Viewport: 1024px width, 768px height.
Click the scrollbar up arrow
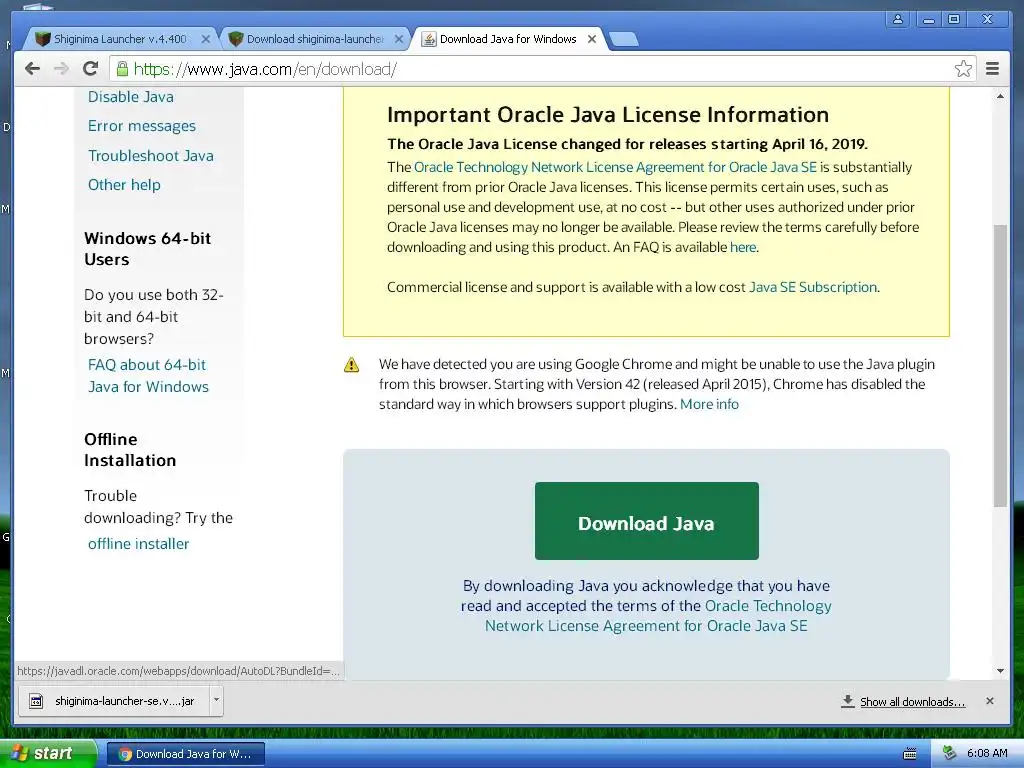[x=1000, y=97]
